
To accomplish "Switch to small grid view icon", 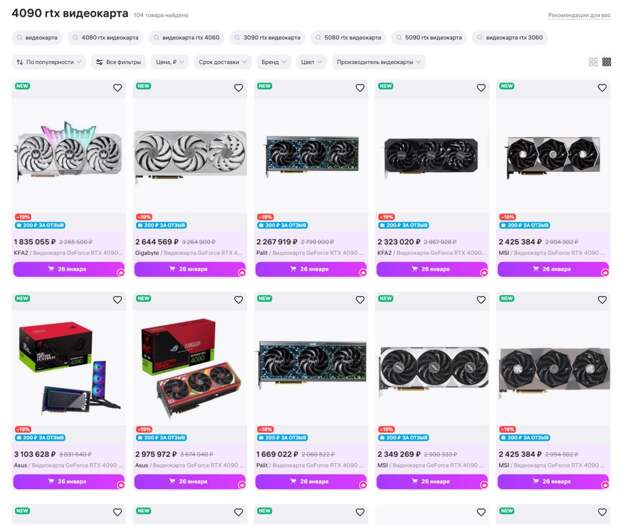I will [x=607, y=62].
